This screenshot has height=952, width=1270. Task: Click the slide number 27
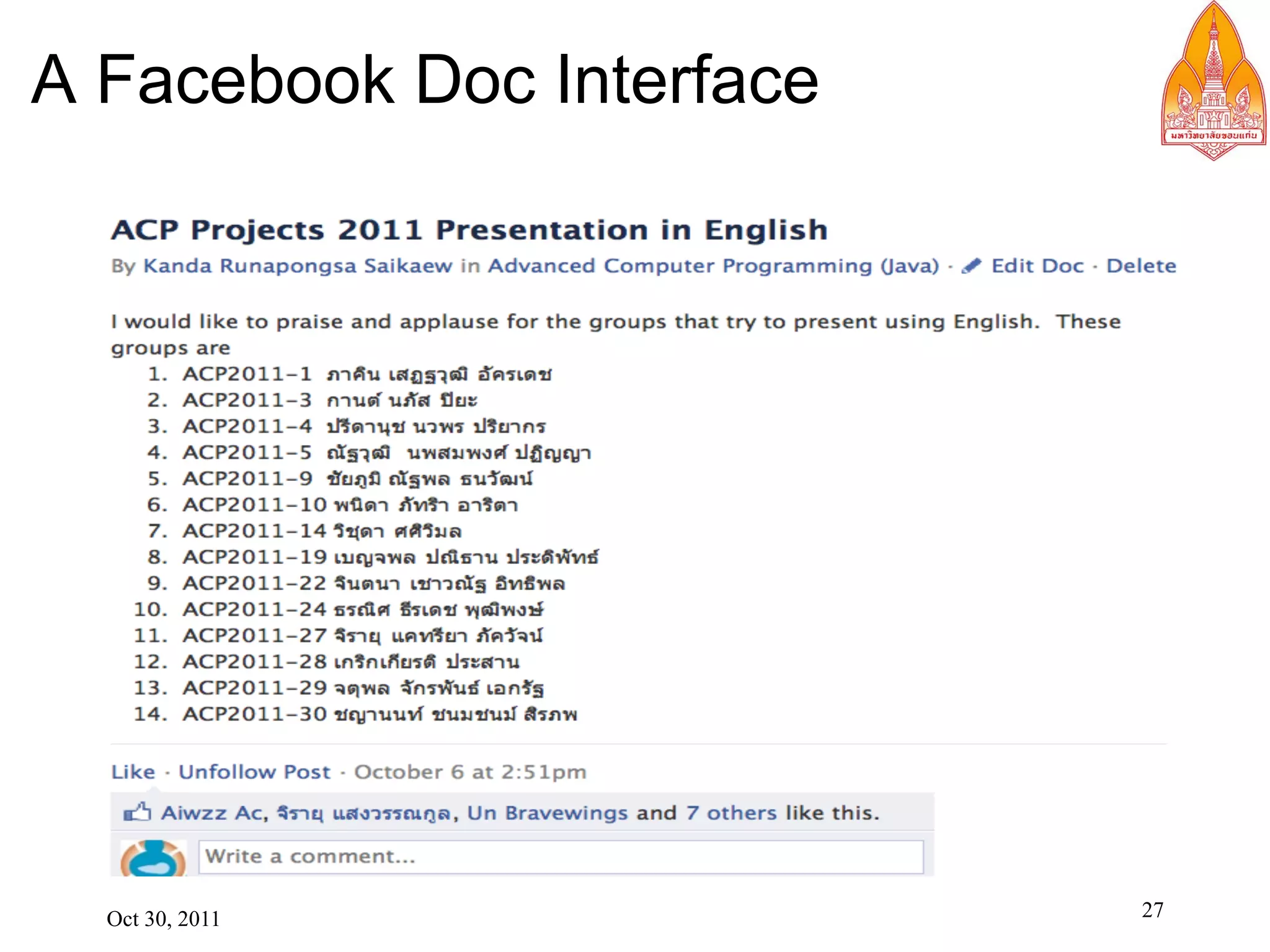[x=1152, y=910]
